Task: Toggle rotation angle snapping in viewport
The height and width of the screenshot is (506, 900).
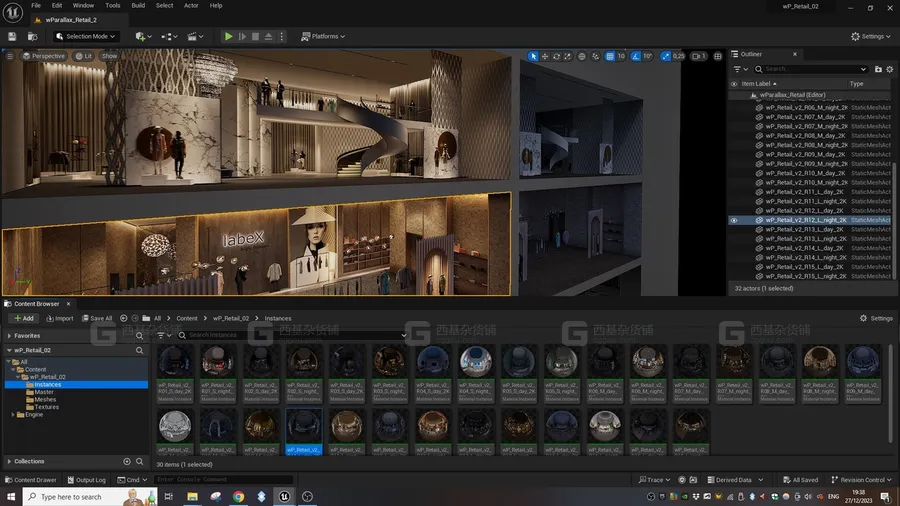Action: pyautogui.click(x=635, y=56)
